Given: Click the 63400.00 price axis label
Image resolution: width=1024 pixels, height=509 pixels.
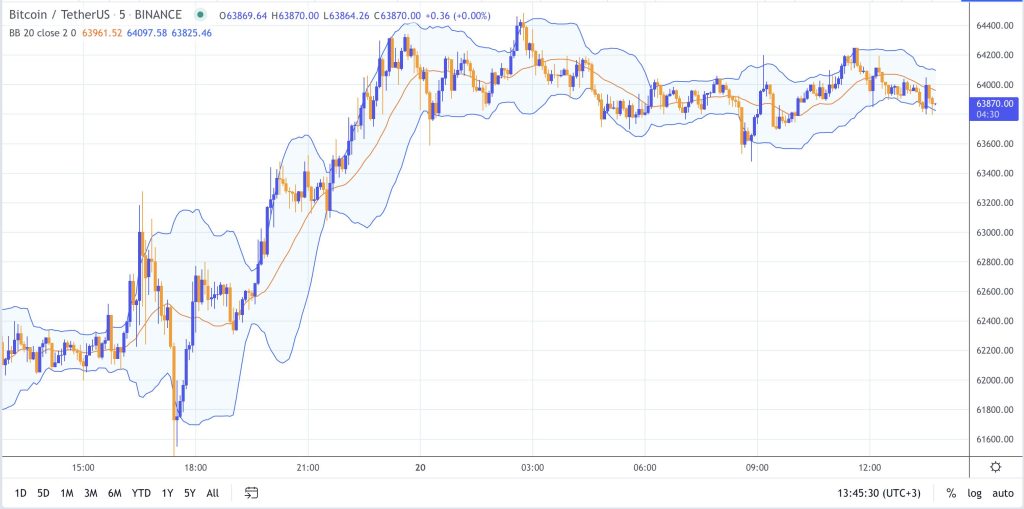Looking at the screenshot, I should pos(995,173).
